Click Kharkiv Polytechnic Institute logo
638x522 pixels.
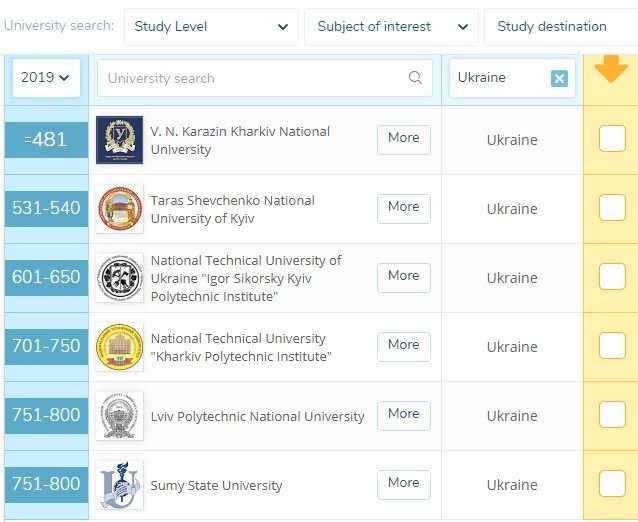click(119, 347)
